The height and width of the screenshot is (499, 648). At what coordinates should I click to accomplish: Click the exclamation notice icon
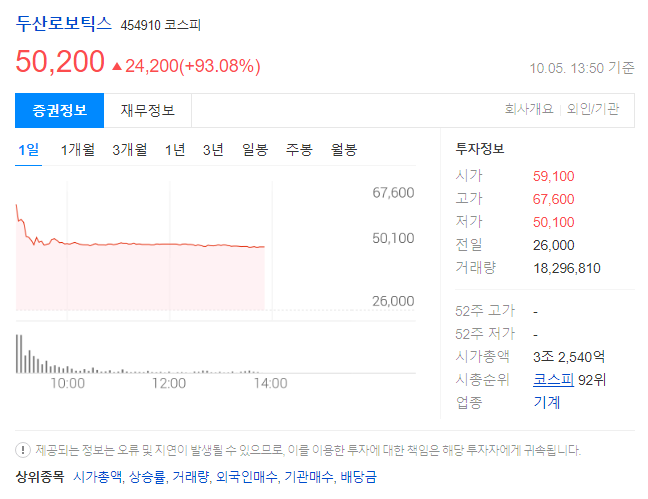click(x=23, y=450)
